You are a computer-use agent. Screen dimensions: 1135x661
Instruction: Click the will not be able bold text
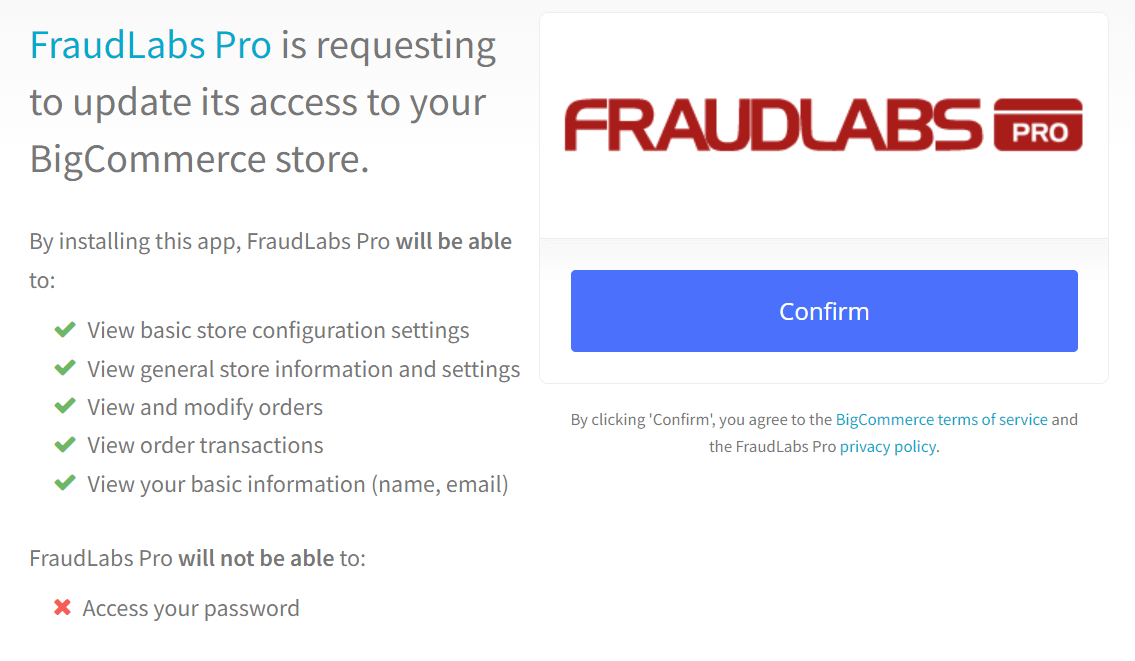coord(257,558)
